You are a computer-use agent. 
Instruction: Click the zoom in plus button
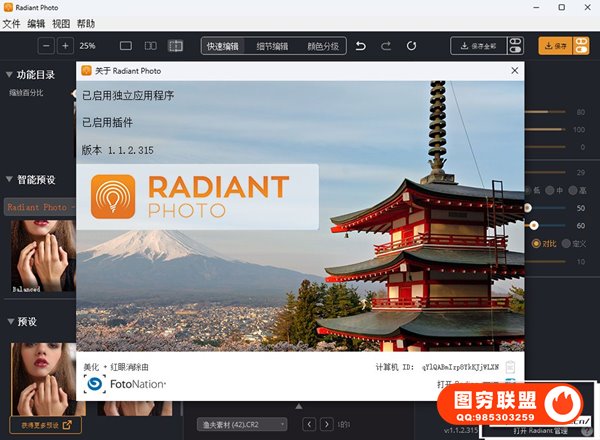pos(65,46)
